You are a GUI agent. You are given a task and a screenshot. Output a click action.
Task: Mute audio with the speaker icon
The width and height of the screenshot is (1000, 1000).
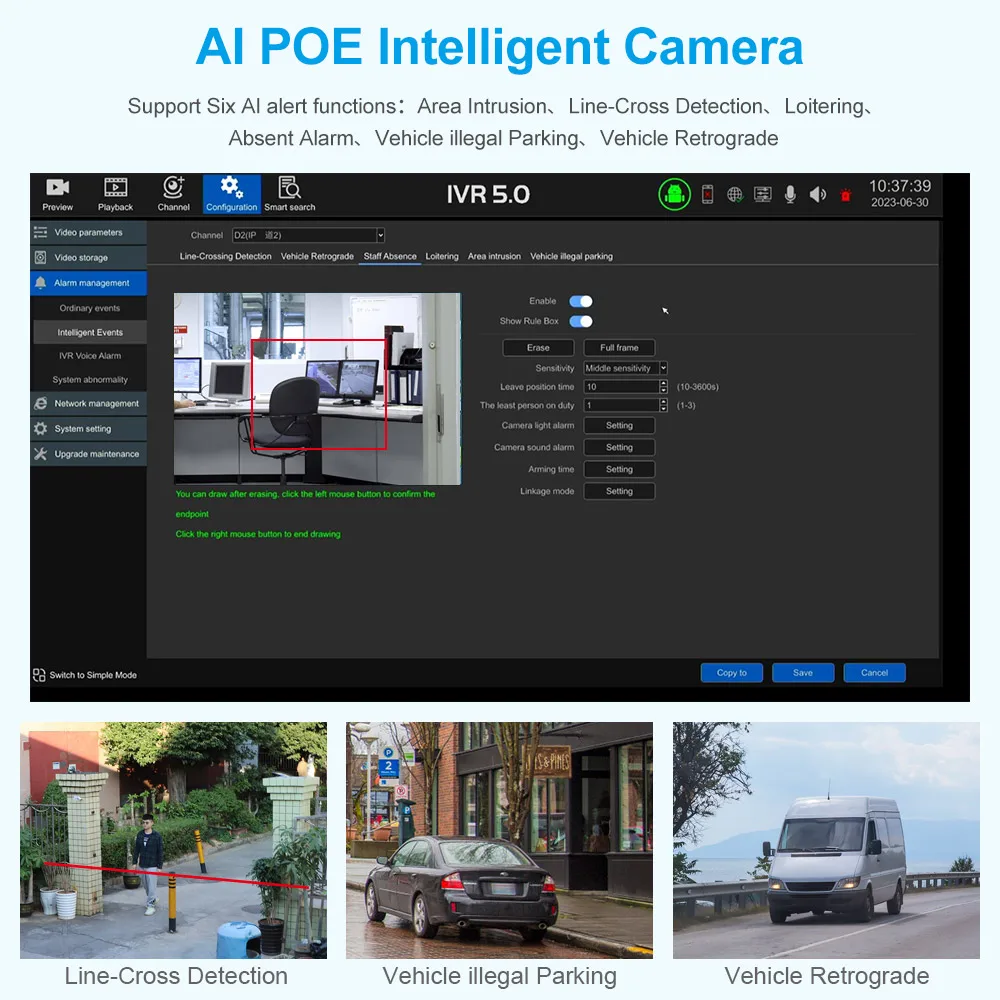pyautogui.click(x=817, y=195)
